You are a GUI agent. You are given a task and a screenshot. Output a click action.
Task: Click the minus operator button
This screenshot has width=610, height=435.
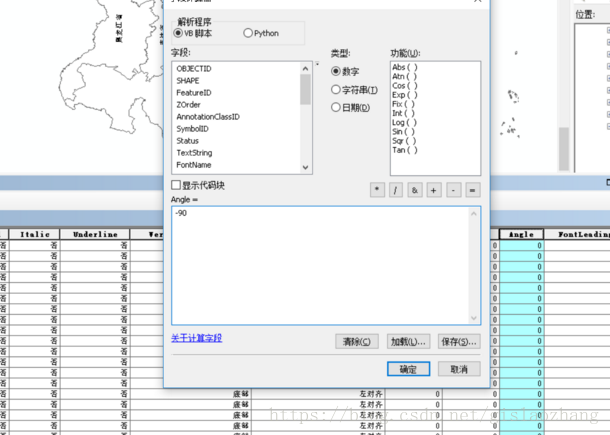pos(453,190)
